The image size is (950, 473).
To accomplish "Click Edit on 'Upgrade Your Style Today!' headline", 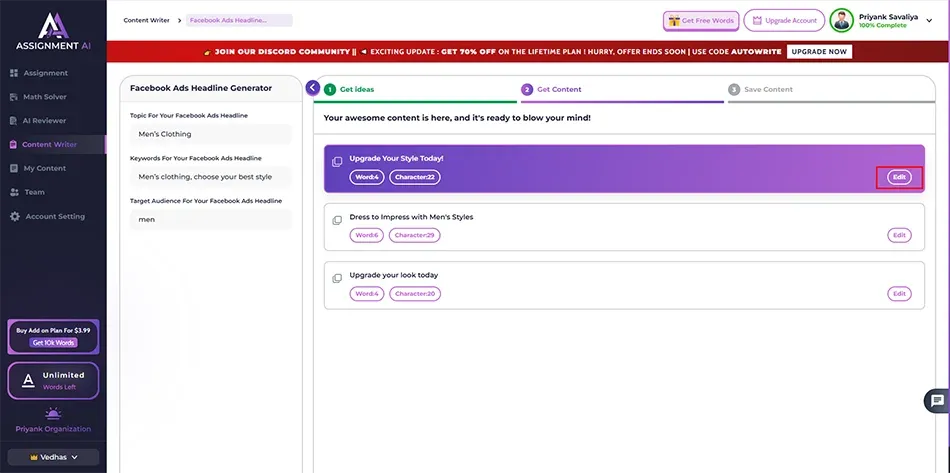I will (x=899, y=177).
